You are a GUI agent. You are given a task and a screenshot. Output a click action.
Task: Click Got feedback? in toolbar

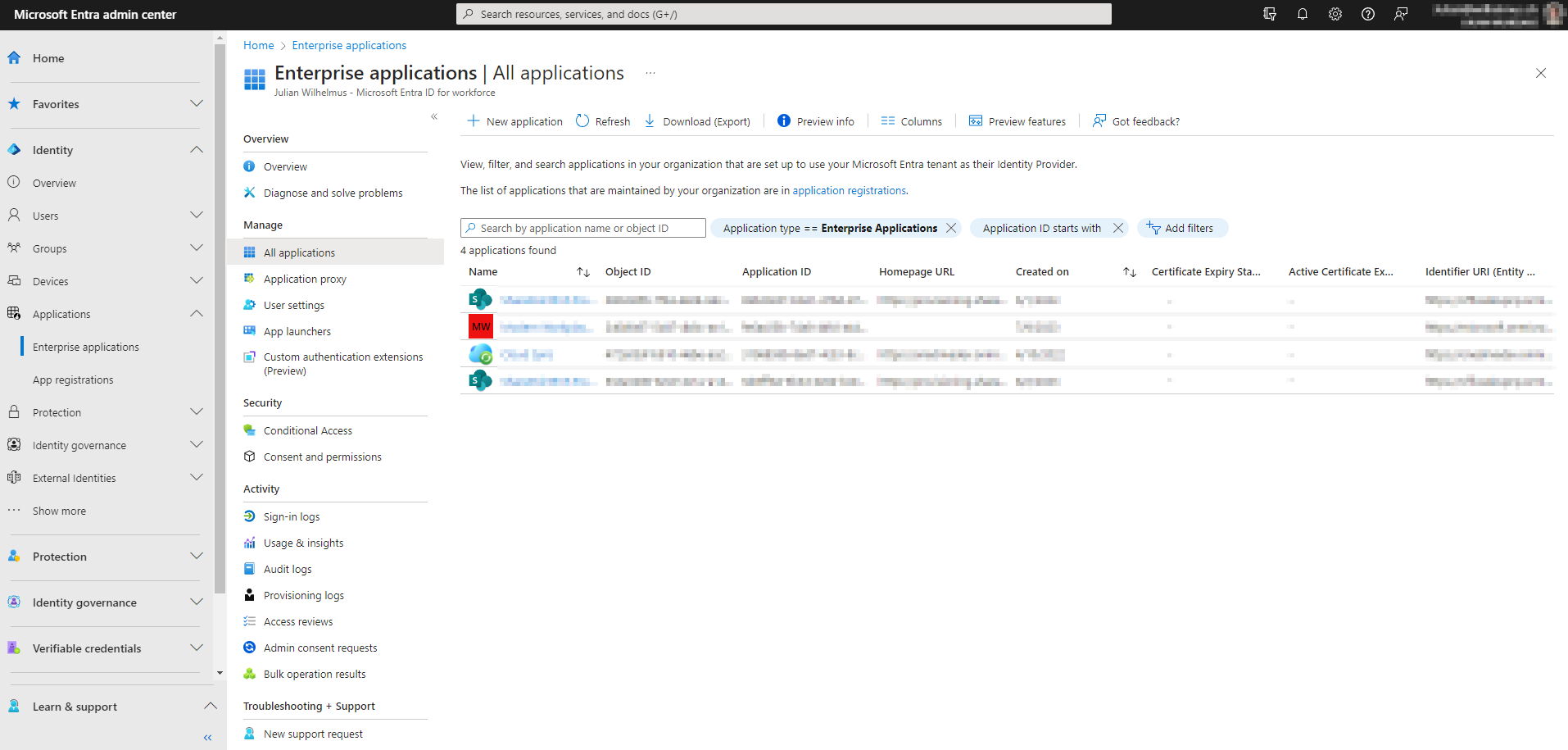pos(1136,121)
